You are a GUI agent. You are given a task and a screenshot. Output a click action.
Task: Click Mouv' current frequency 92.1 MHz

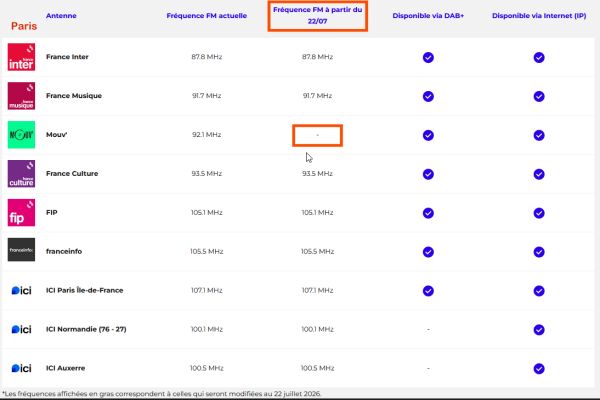point(207,135)
